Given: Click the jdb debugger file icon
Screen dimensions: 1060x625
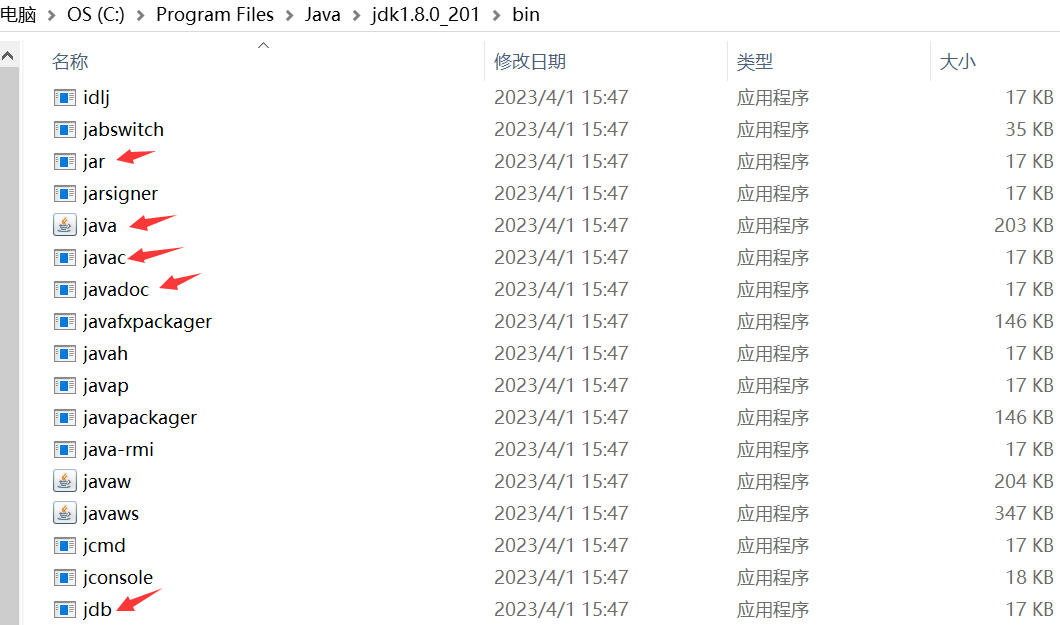Looking at the screenshot, I should pyautogui.click(x=64, y=609).
